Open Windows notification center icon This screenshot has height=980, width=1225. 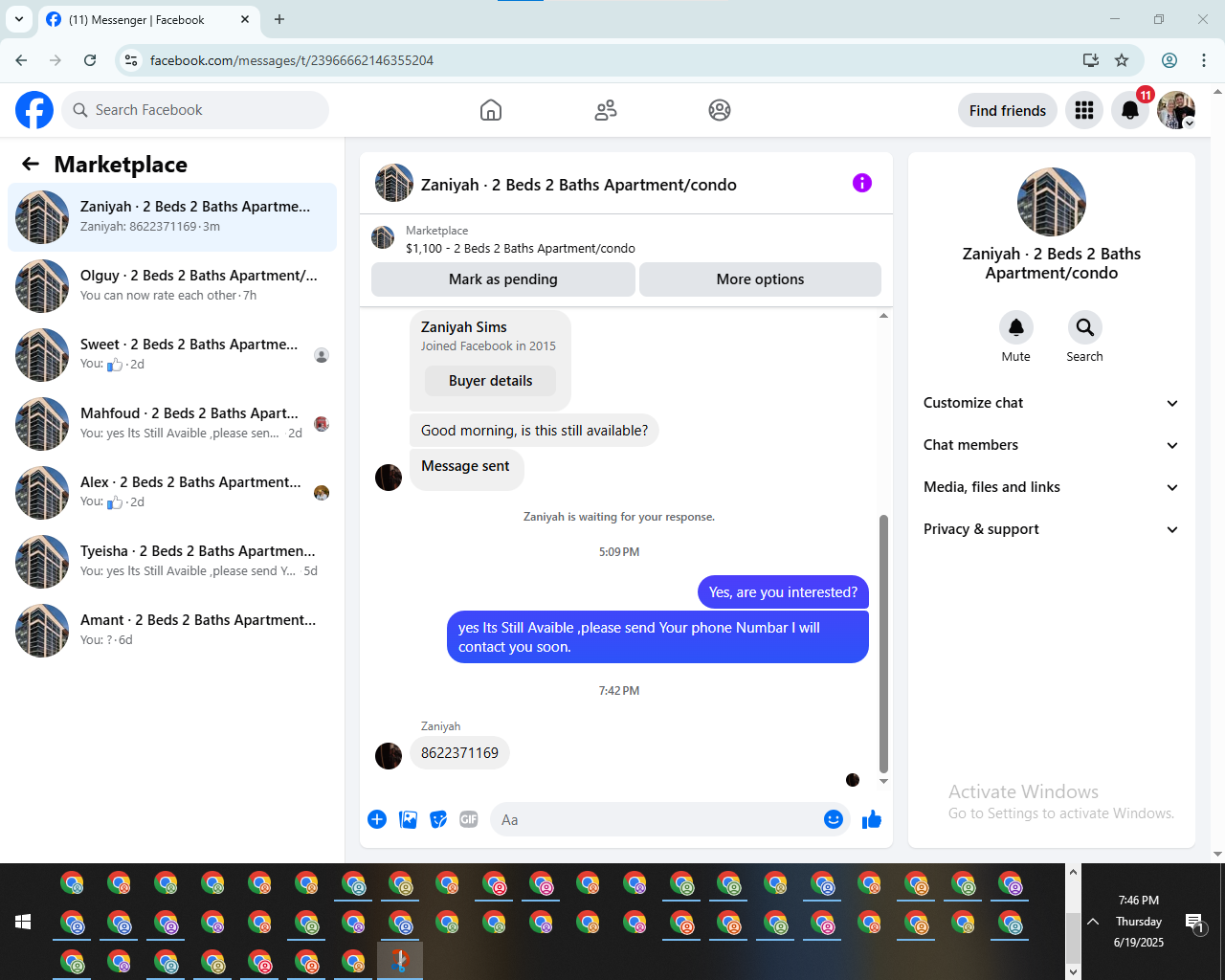(x=1195, y=923)
